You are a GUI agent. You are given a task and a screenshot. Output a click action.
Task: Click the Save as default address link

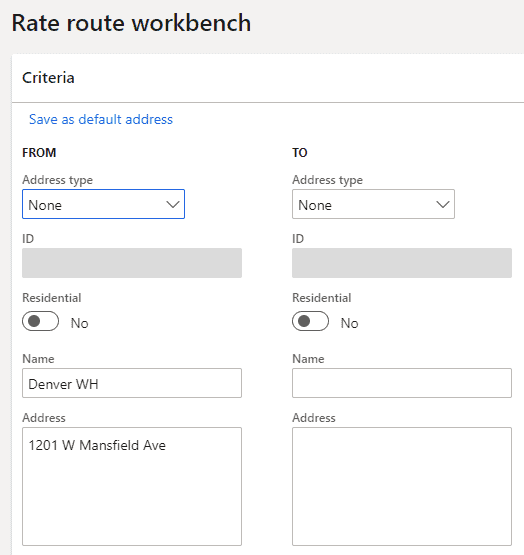[101, 119]
